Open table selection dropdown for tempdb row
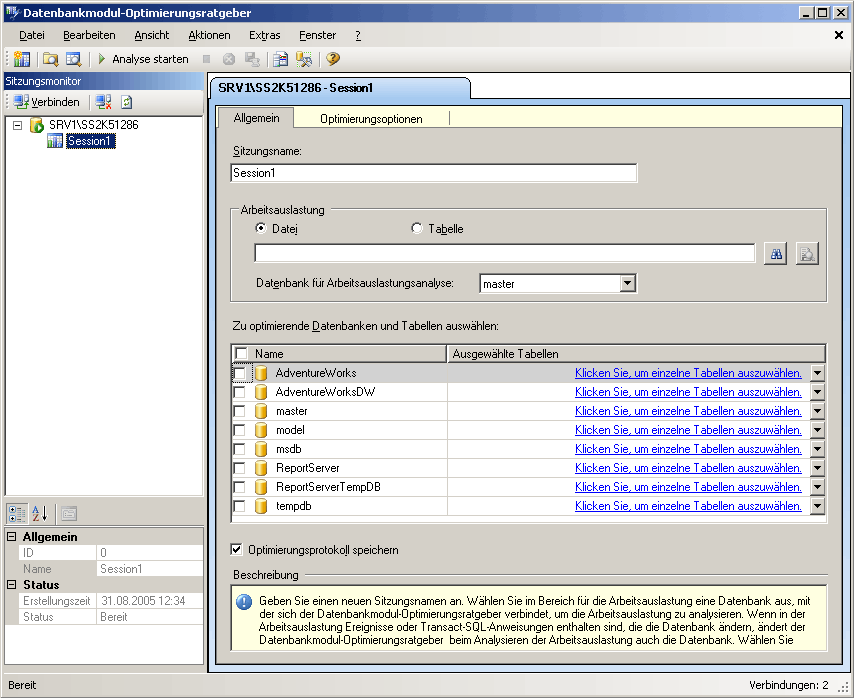Viewport: 854px width, 698px height. (x=817, y=506)
